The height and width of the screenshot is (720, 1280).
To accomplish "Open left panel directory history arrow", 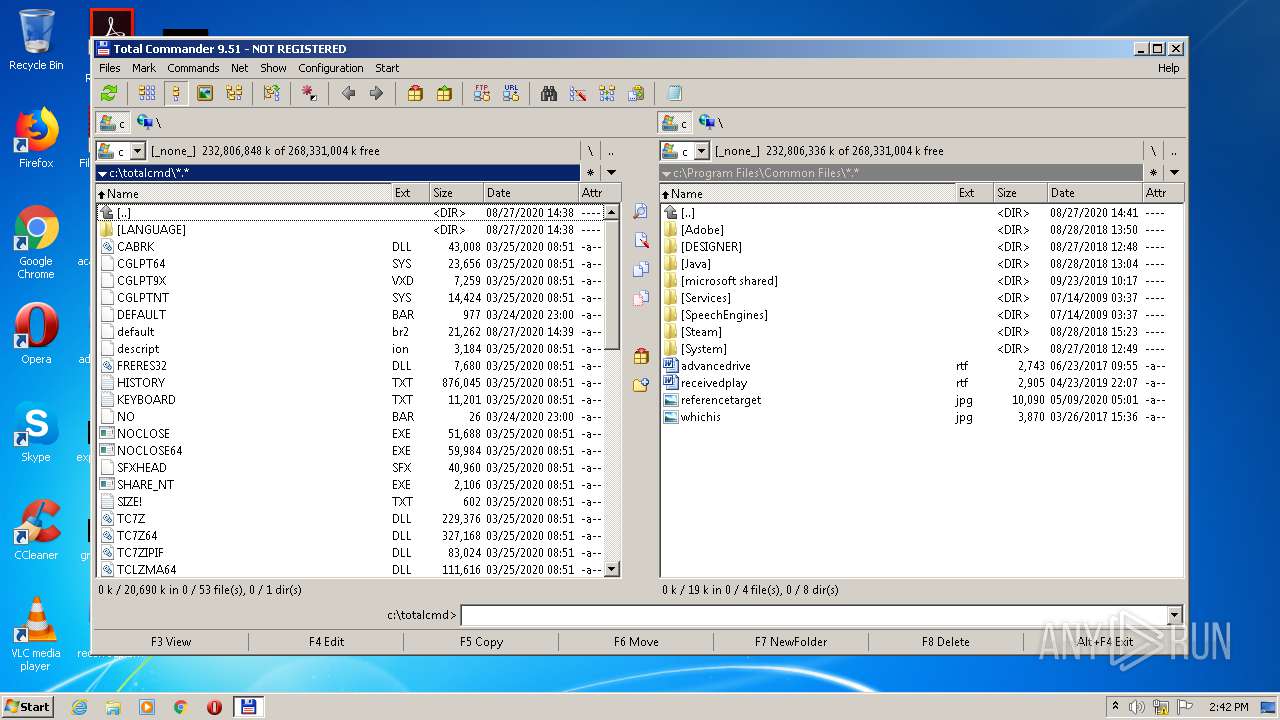I will click(611, 173).
